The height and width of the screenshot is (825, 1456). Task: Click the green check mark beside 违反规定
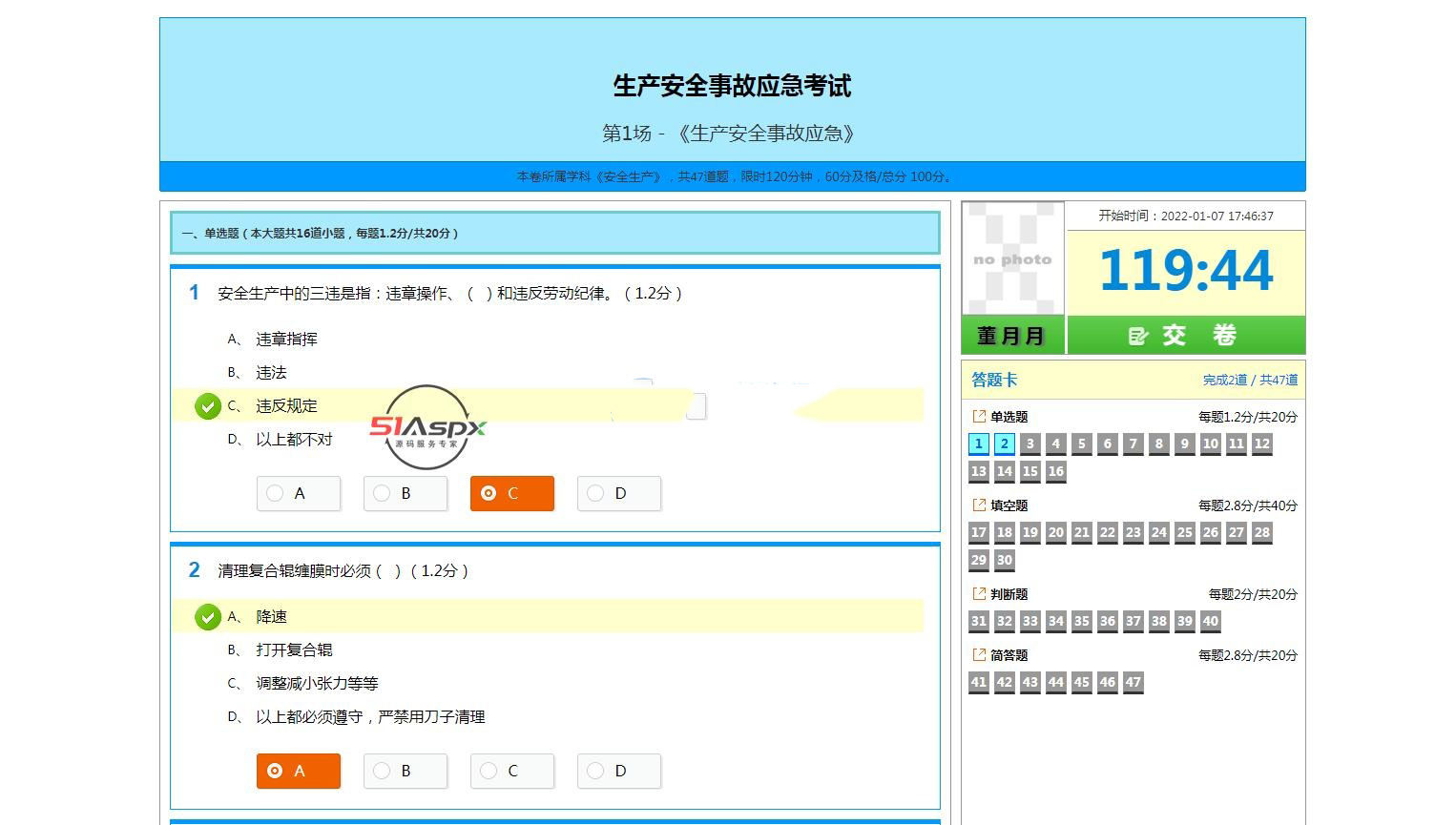(208, 405)
